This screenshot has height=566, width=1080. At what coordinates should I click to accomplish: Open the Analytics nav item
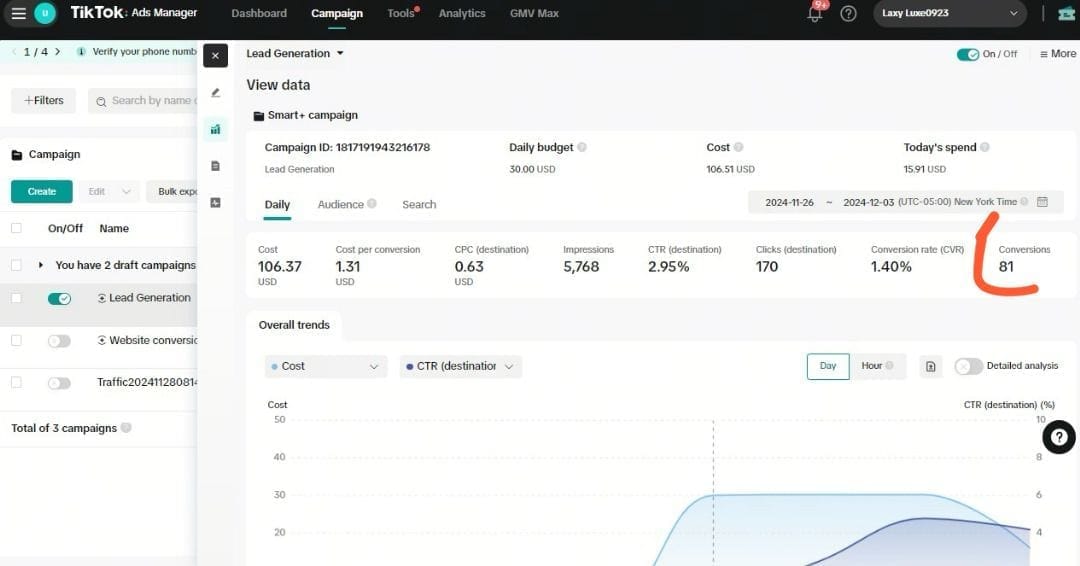click(x=462, y=13)
